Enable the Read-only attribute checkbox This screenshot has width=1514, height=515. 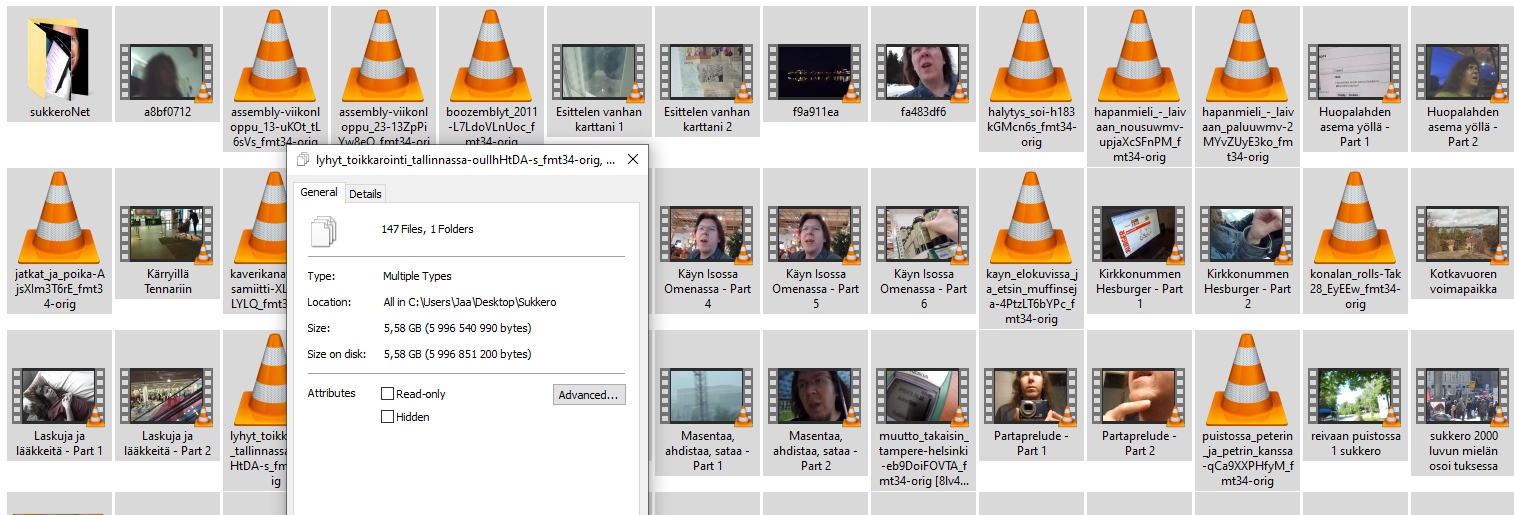point(388,394)
